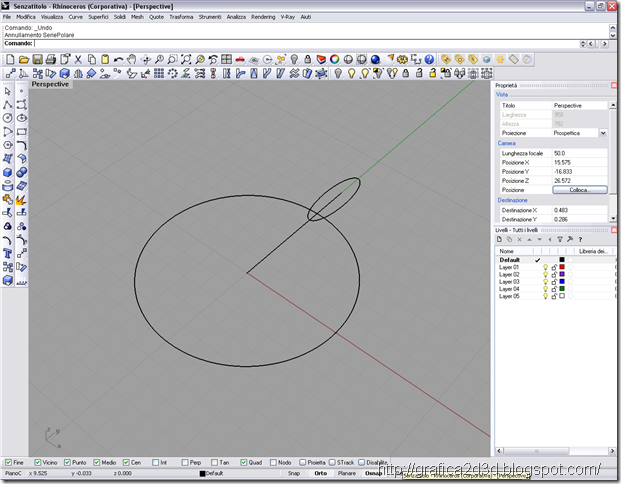Click the Undo arrow icon
Viewport: 621px width, 484px height.
tap(118, 59)
